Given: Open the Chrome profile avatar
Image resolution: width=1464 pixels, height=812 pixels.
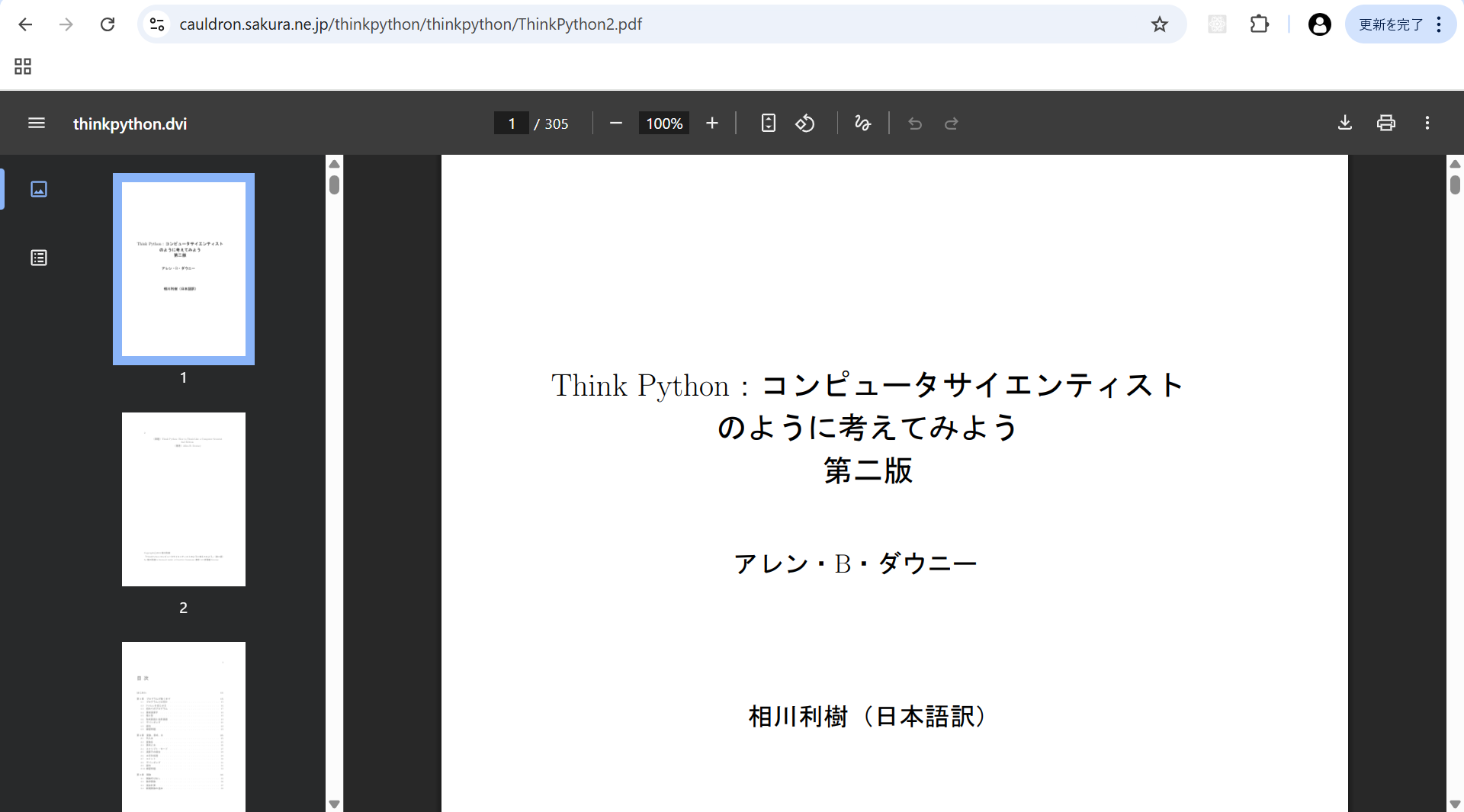Looking at the screenshot, I should pos(1320,24).
